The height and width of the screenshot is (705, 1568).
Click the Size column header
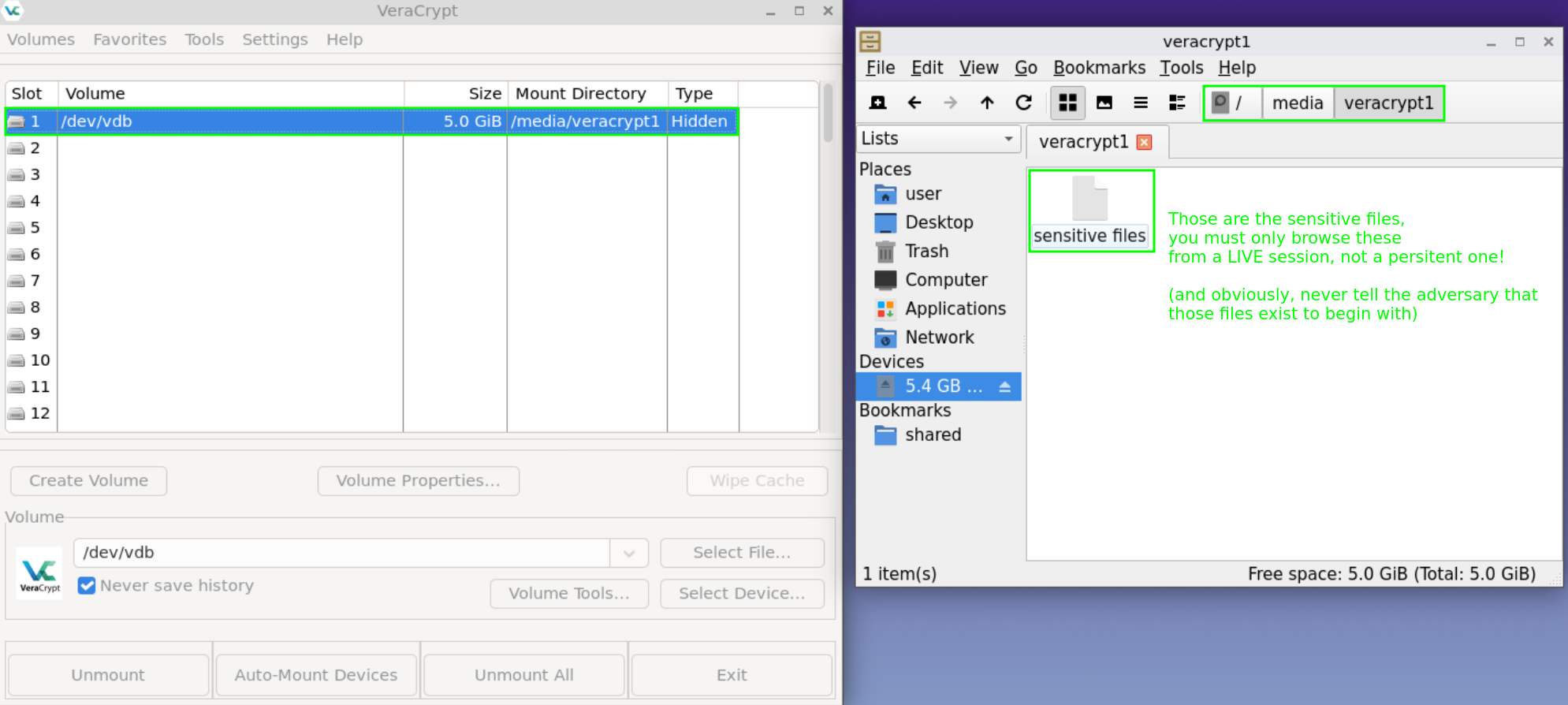pyautogui.click(x=456, y=94)
